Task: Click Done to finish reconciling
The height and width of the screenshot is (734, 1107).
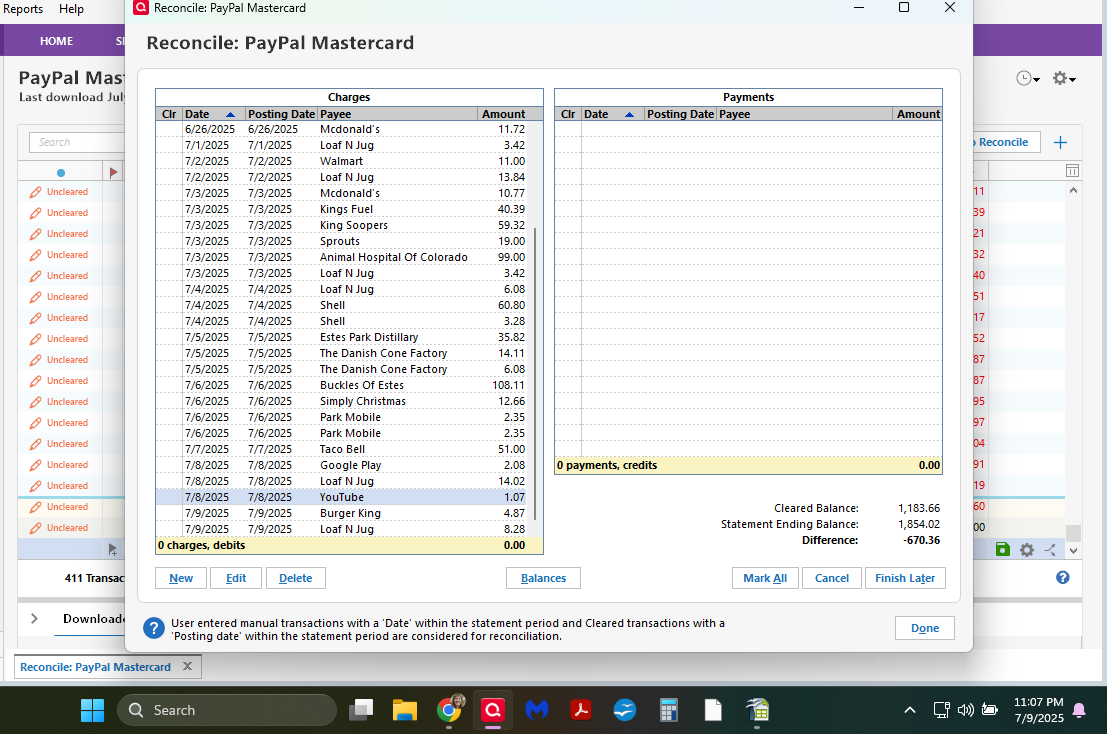Action: 925,627
